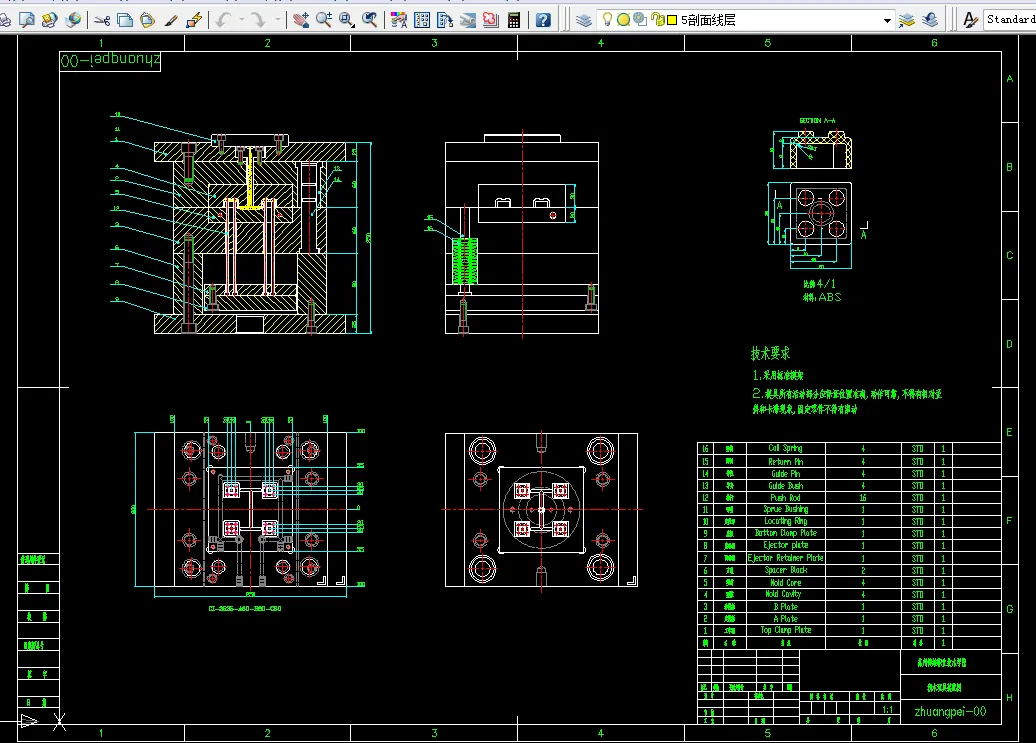Open the DesignCenter icon
The width and height of the screenshot is (1036, 743).
[x=422, y=19]
